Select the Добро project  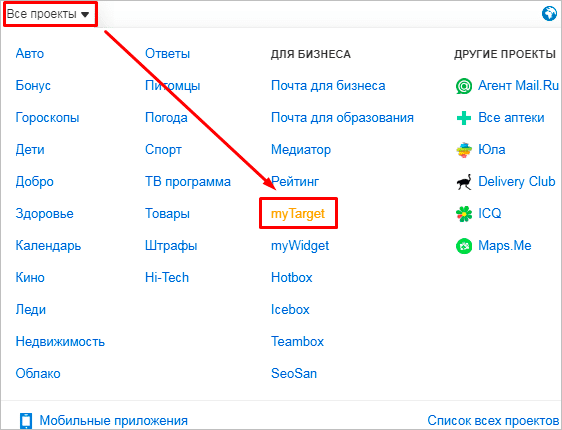[34, 182]
